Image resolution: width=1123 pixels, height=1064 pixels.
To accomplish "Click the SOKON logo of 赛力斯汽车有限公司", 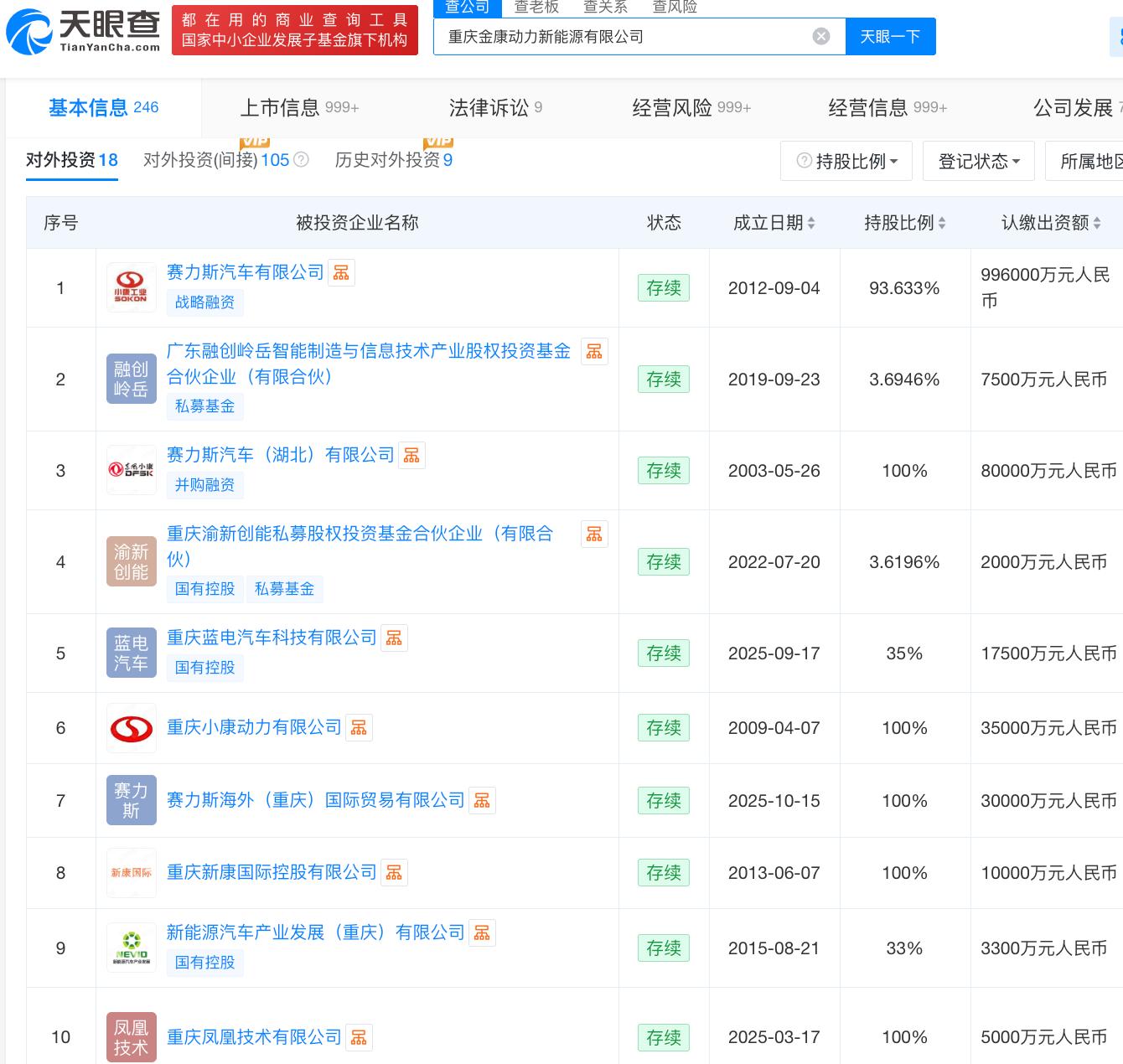I will [131, 288].
